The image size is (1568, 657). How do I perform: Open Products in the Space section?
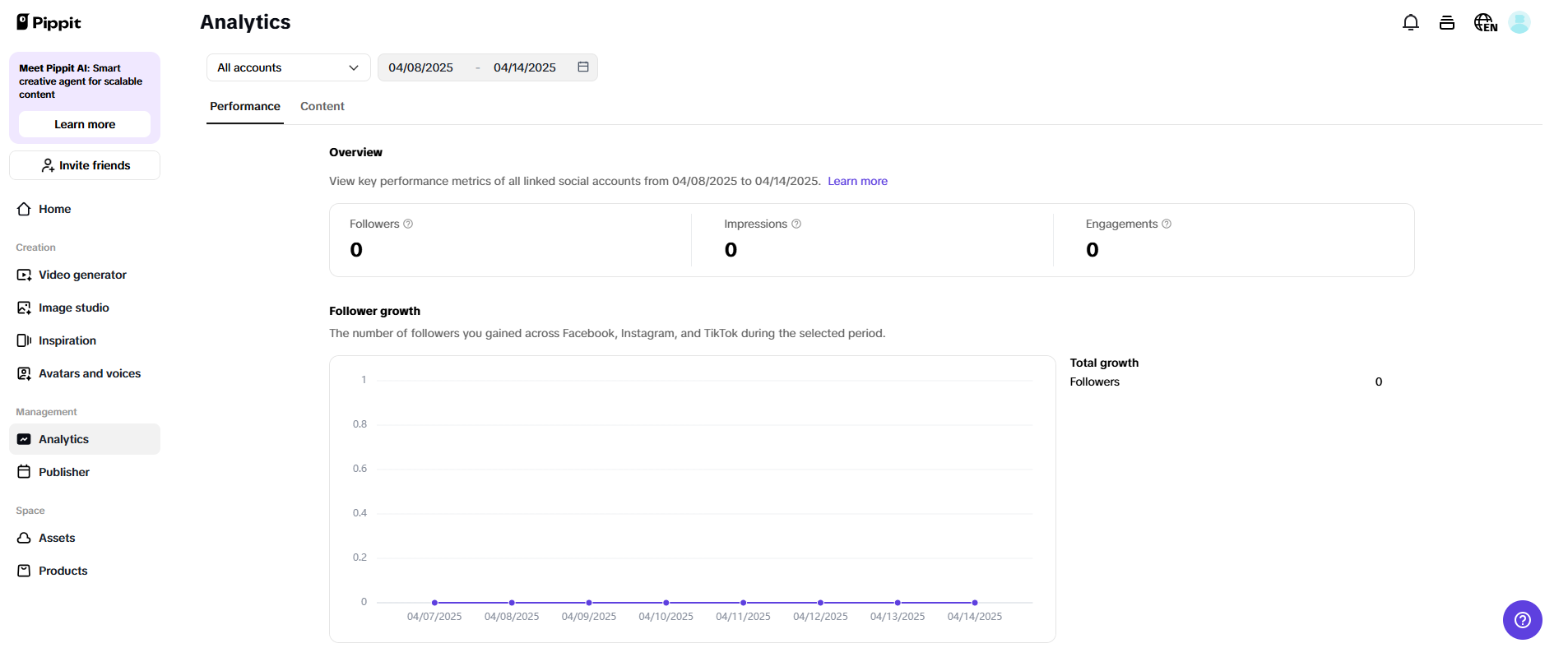[x=85, y=571]
